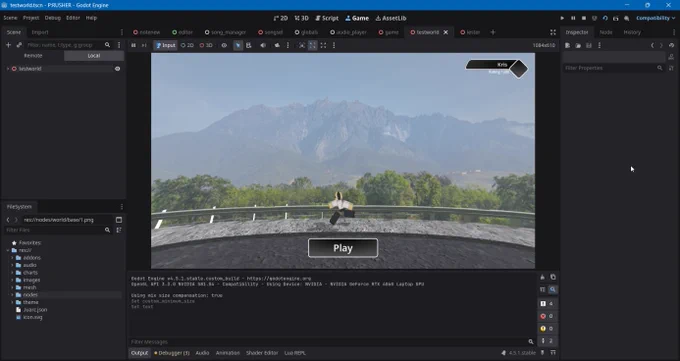Open the AssetLib workspace
Screen dimensions: 680x361
pos(391,18)
